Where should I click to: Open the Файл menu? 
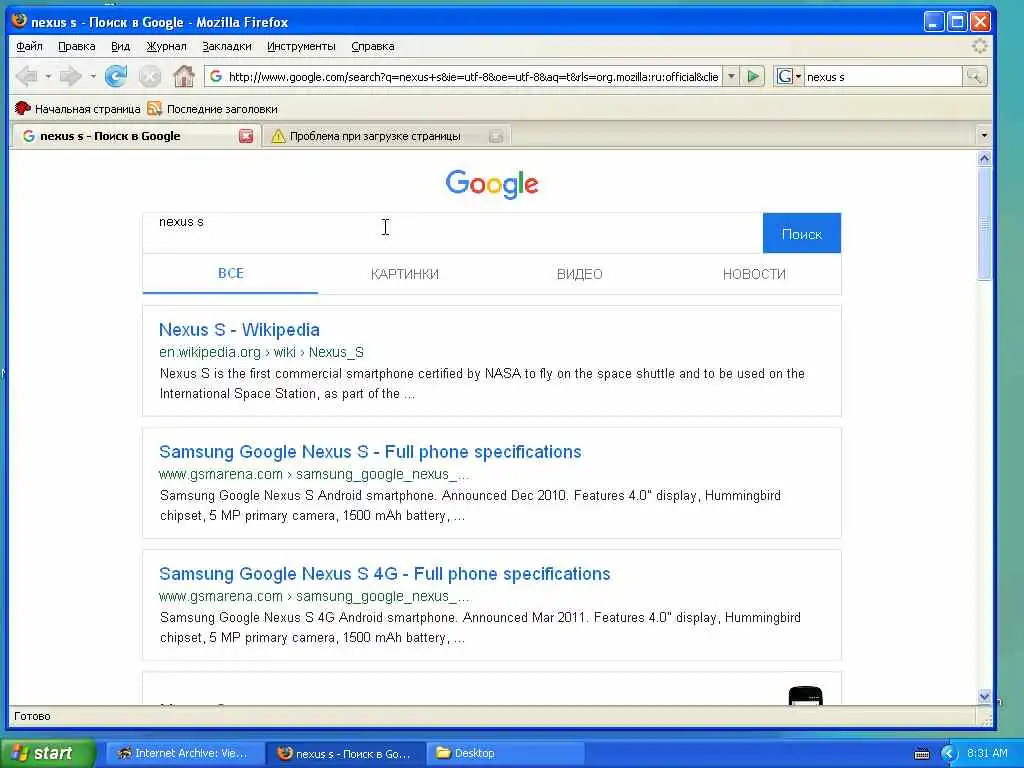[29, 46]
